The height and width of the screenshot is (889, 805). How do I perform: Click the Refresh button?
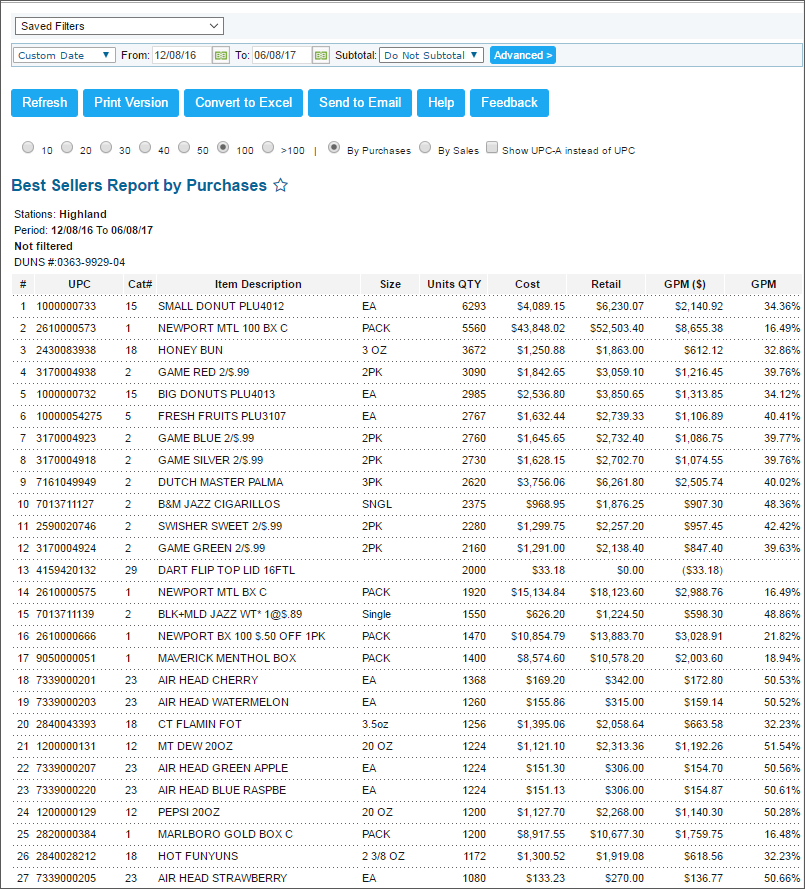point(44,103)
